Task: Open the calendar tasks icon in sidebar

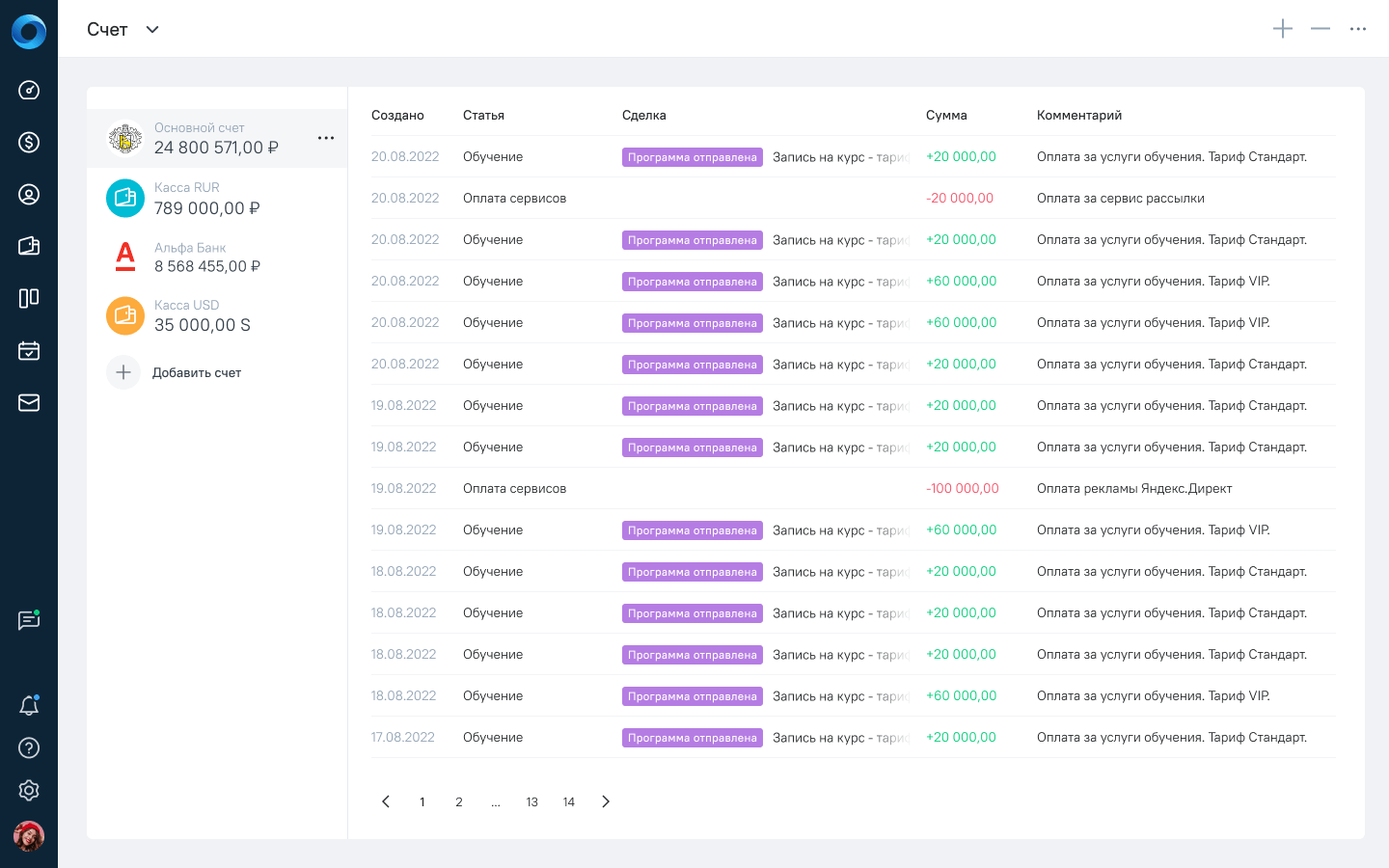Action: click(x=29, y=350)
